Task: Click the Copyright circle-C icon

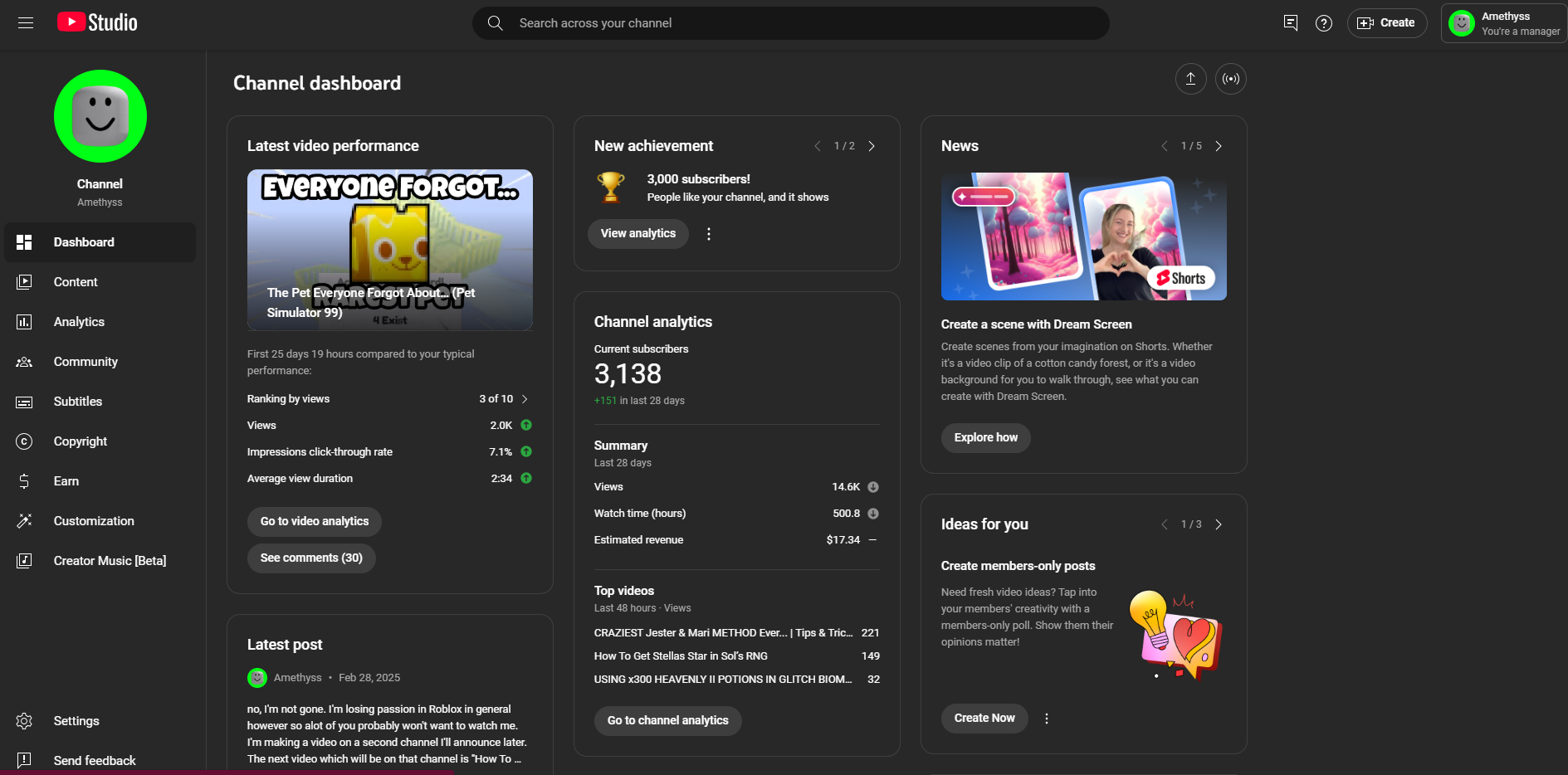Action: 24,441
